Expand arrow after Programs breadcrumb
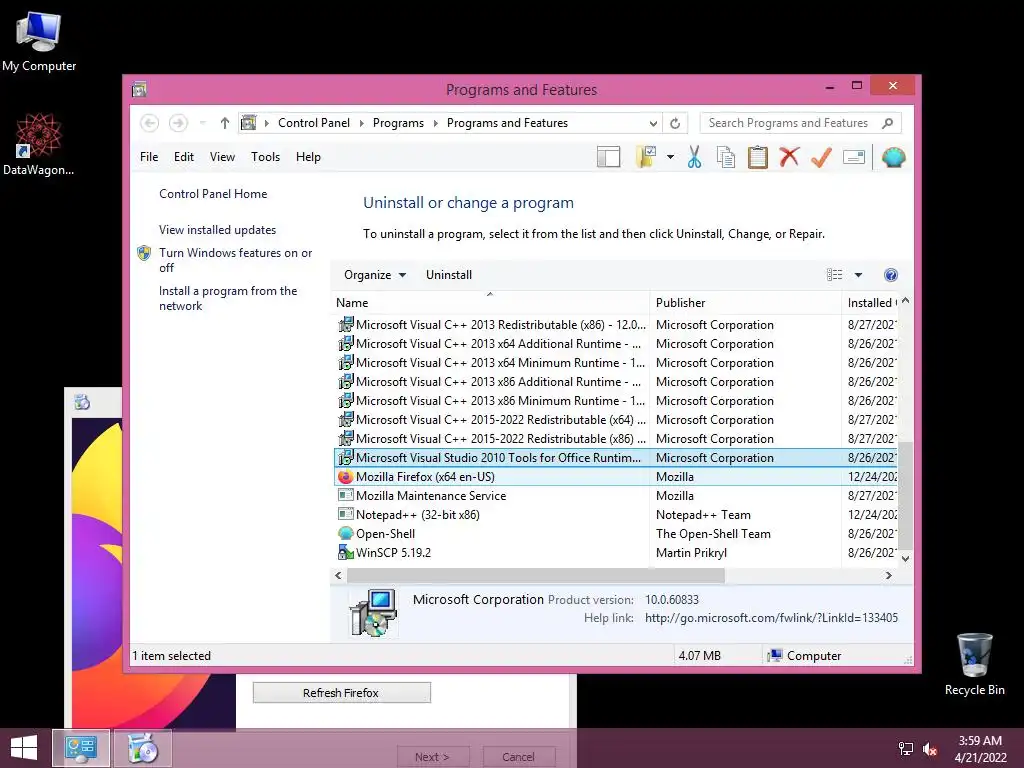The image size is (1024, 768). click(436, 123)
